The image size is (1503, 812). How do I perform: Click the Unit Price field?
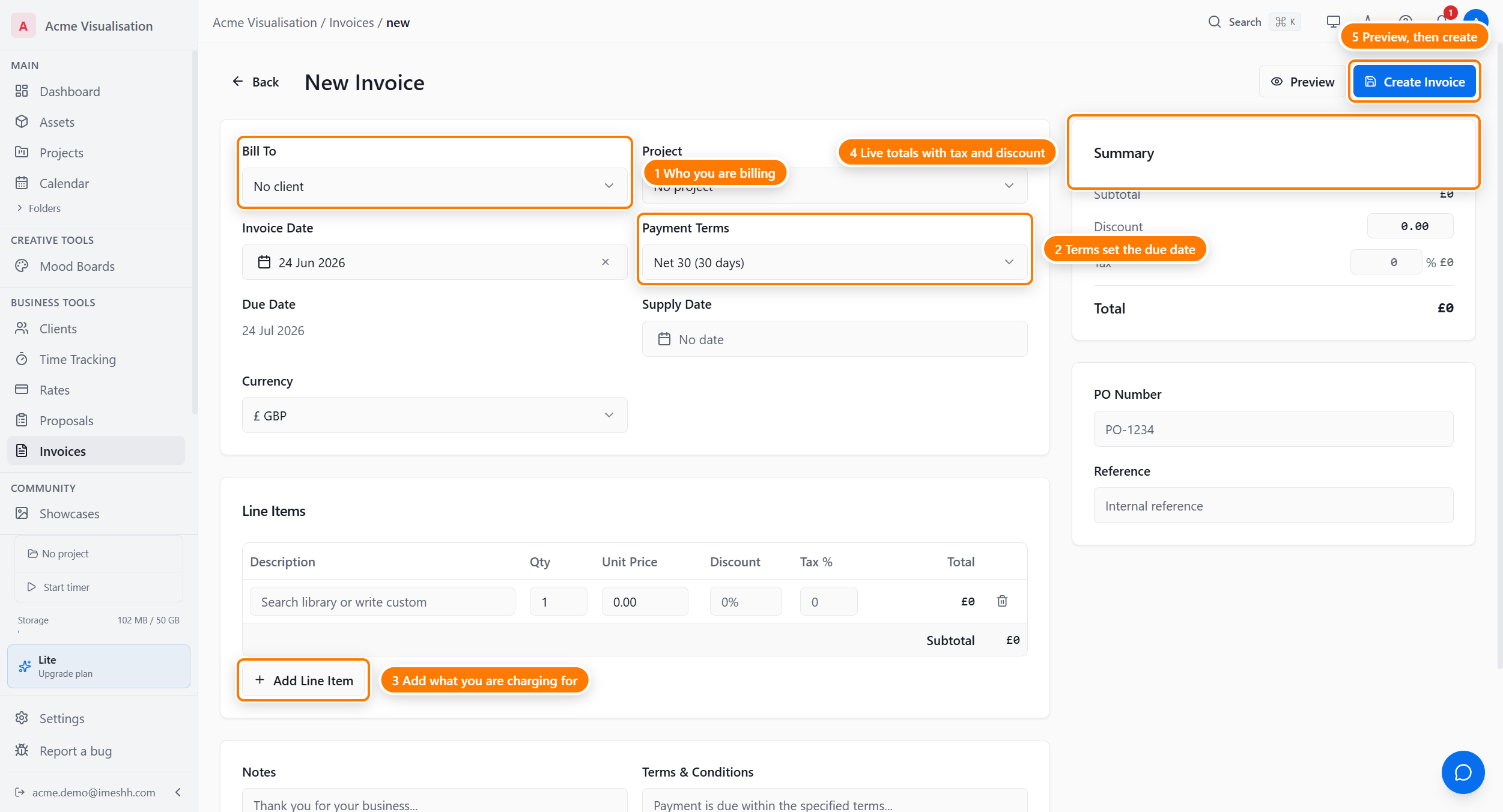645,601
